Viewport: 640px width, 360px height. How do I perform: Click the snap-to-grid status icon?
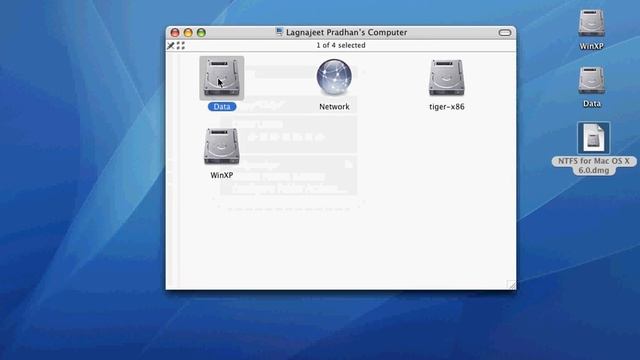tap(181, 45)
